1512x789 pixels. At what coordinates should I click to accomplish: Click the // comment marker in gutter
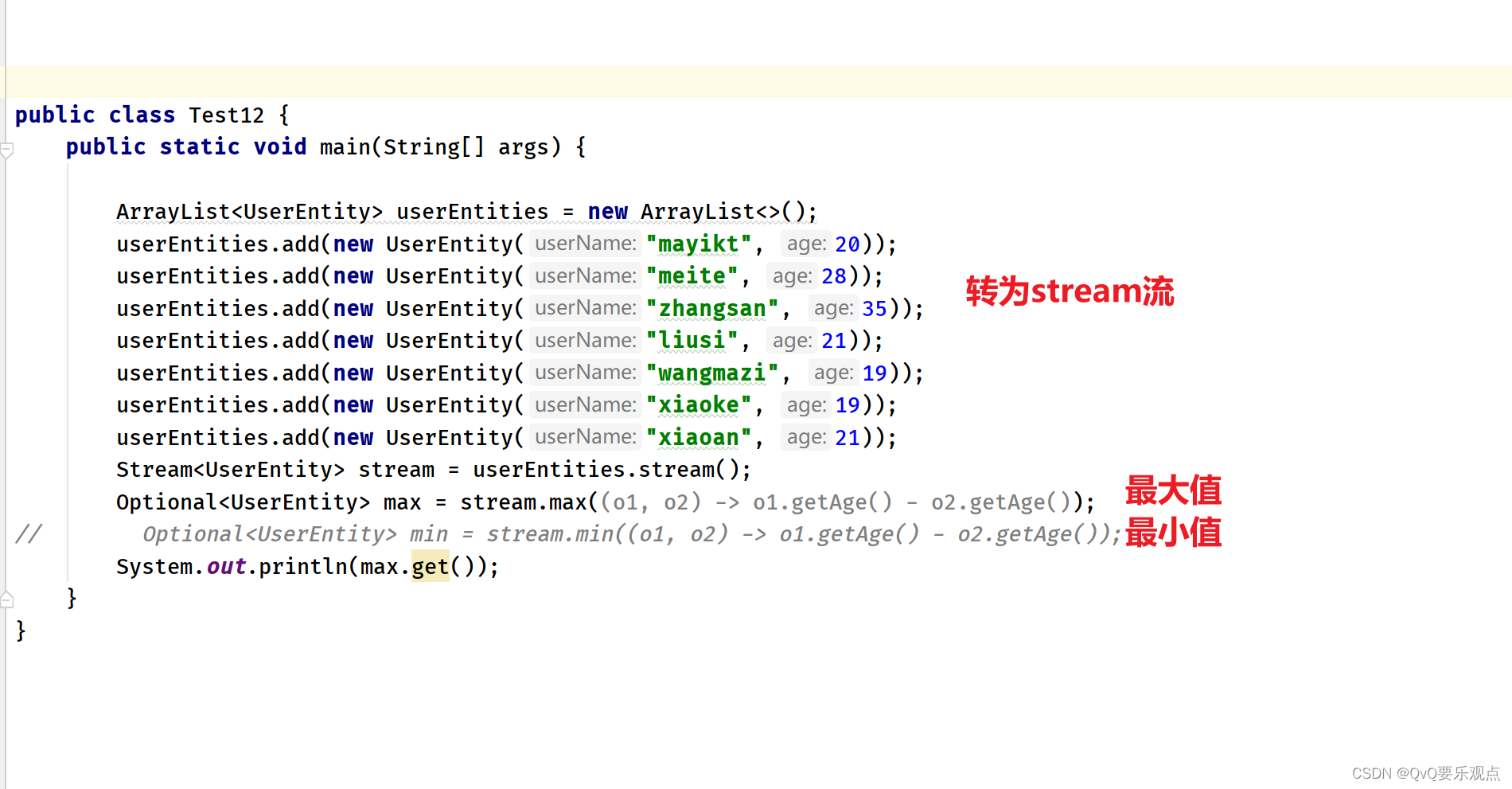[x=29, y=534]
